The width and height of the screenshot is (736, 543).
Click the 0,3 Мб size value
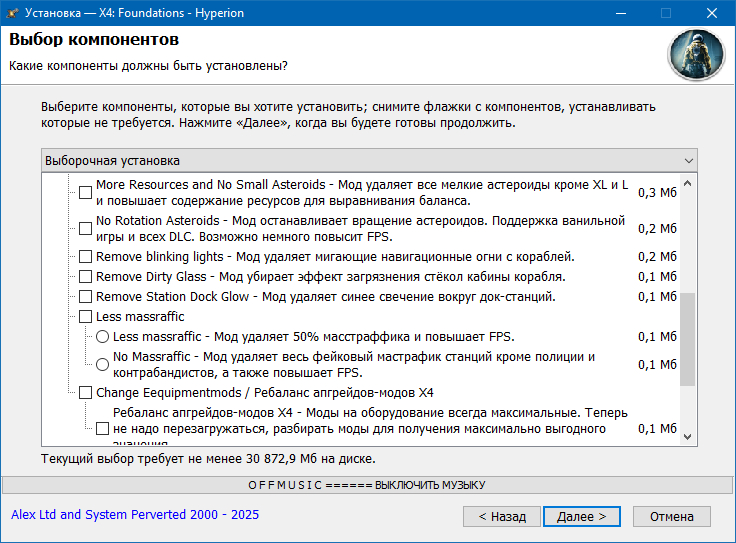pos(657,192)
